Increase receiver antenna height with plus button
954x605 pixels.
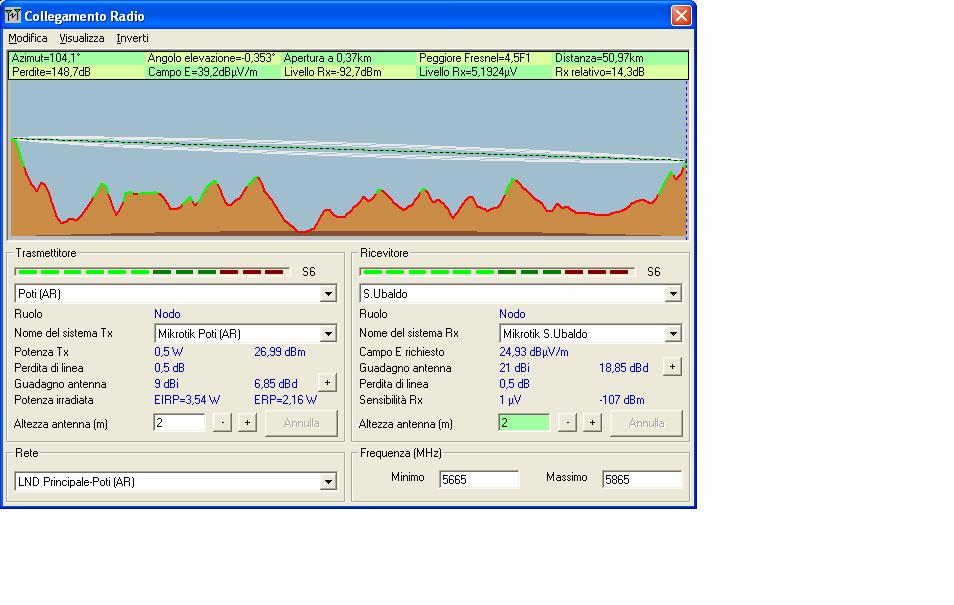pyautogui.click(x=592, y=422)
